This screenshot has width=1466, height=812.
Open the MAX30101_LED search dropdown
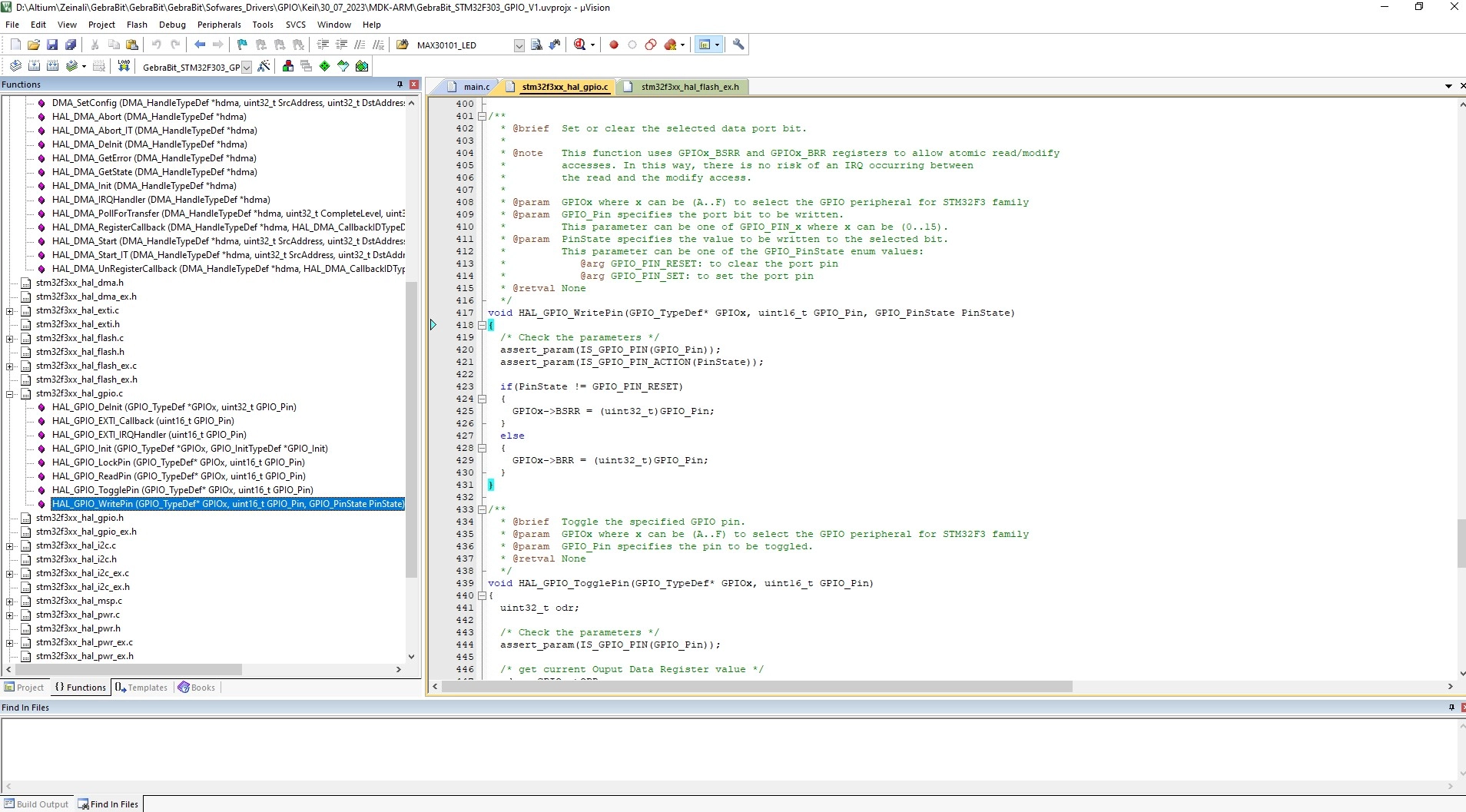click(519, 45)
